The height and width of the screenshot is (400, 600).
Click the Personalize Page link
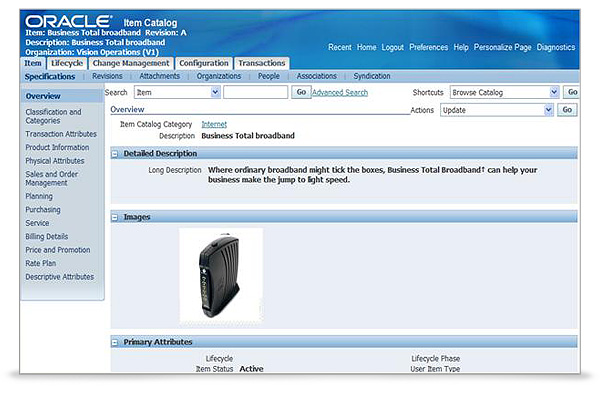502,47
